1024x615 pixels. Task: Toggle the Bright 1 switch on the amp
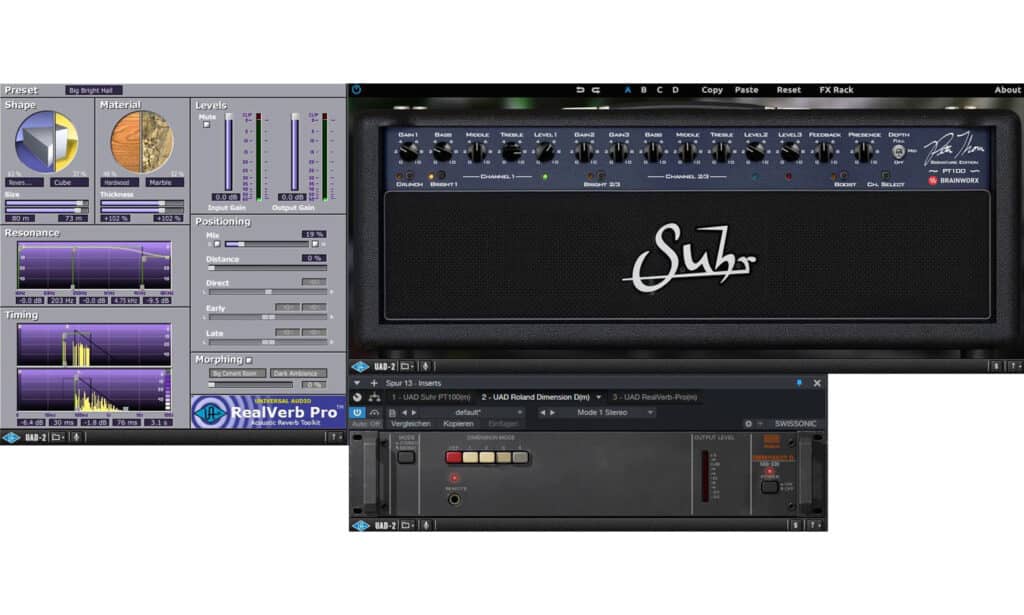pyautogui.click(x=442, y=176)
